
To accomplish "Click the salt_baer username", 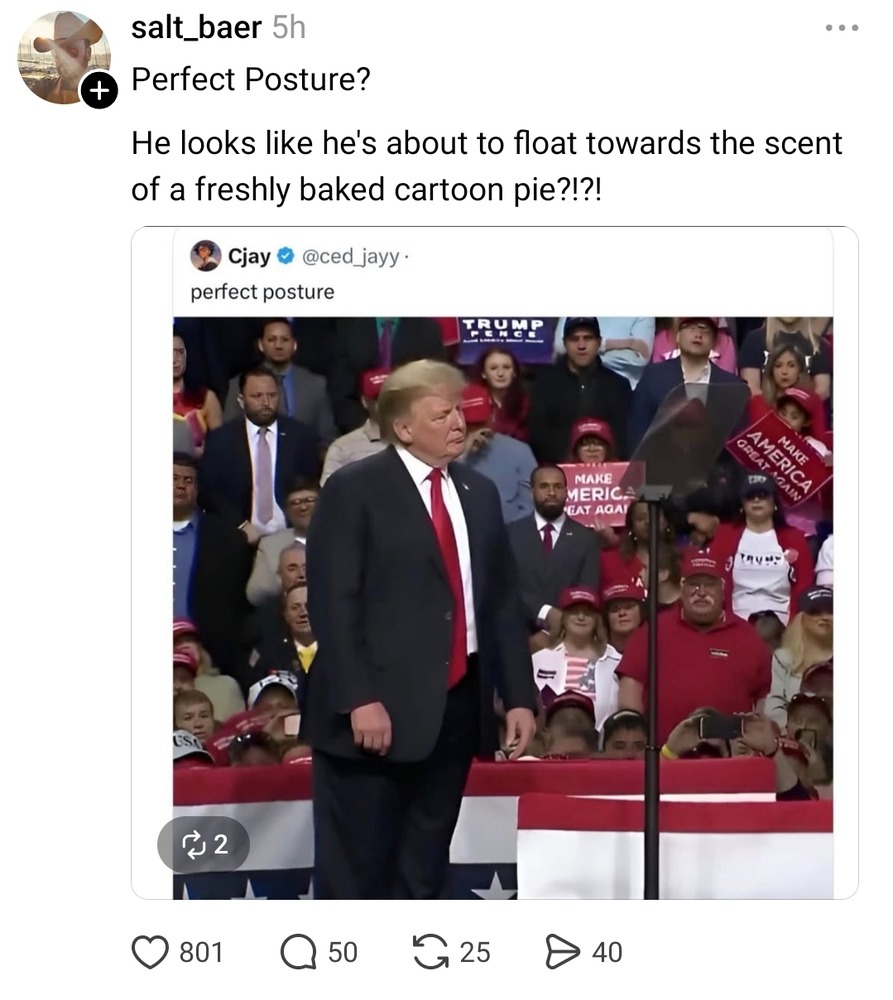I will 197,29.
